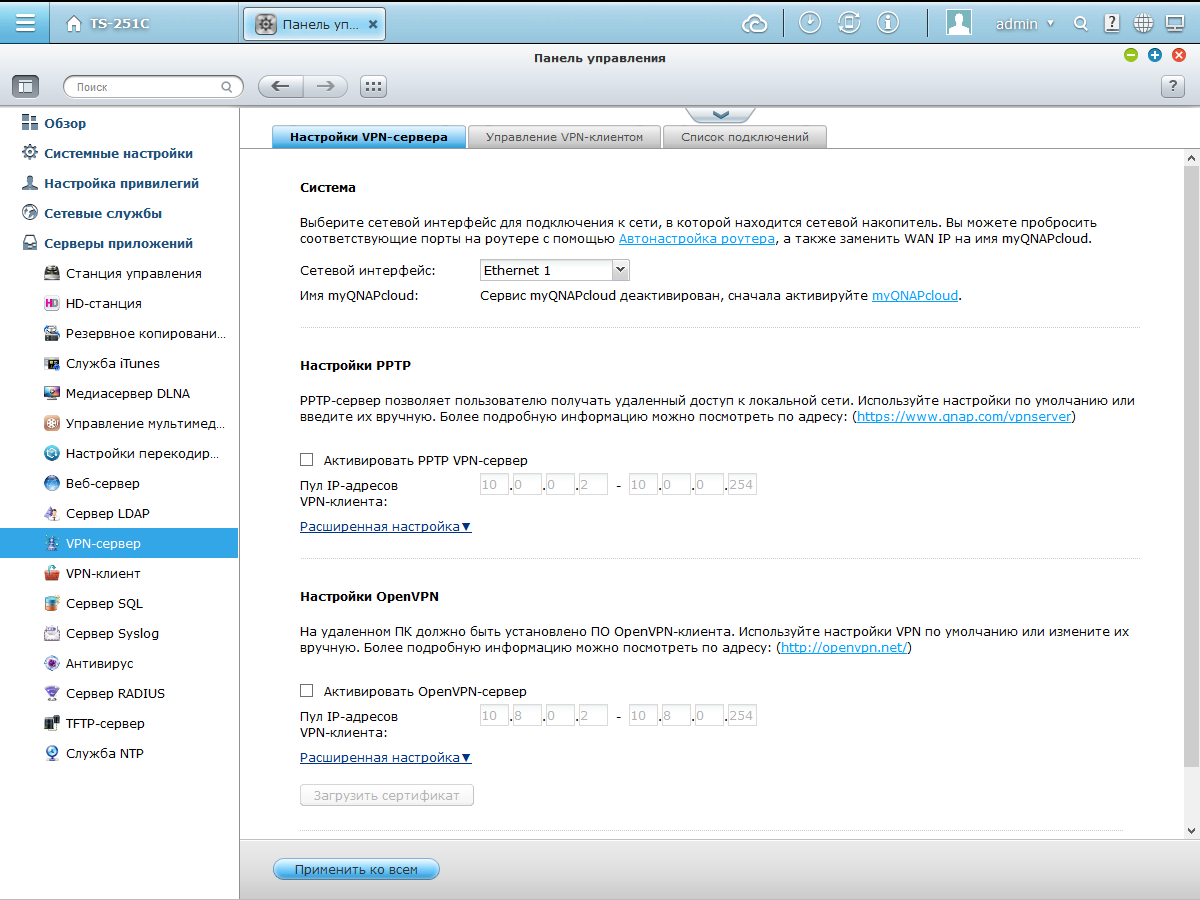This screenshot has height=900, width=1200.
Task: Open the openvpn.net link
Action: 843,648
